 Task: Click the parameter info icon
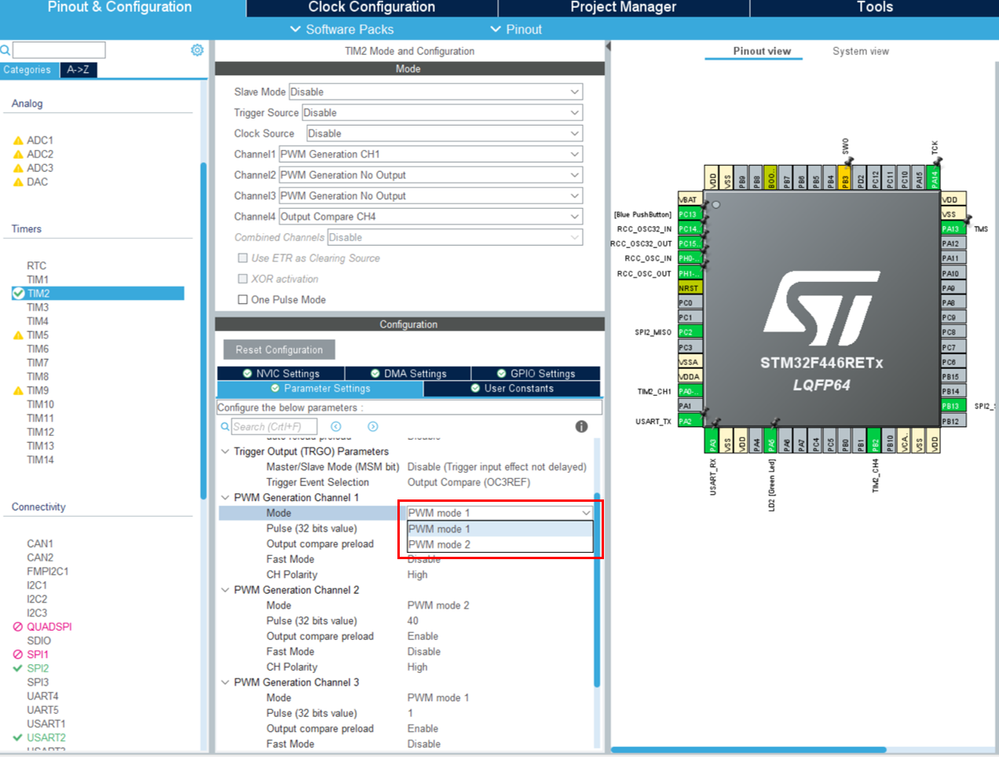581,427
